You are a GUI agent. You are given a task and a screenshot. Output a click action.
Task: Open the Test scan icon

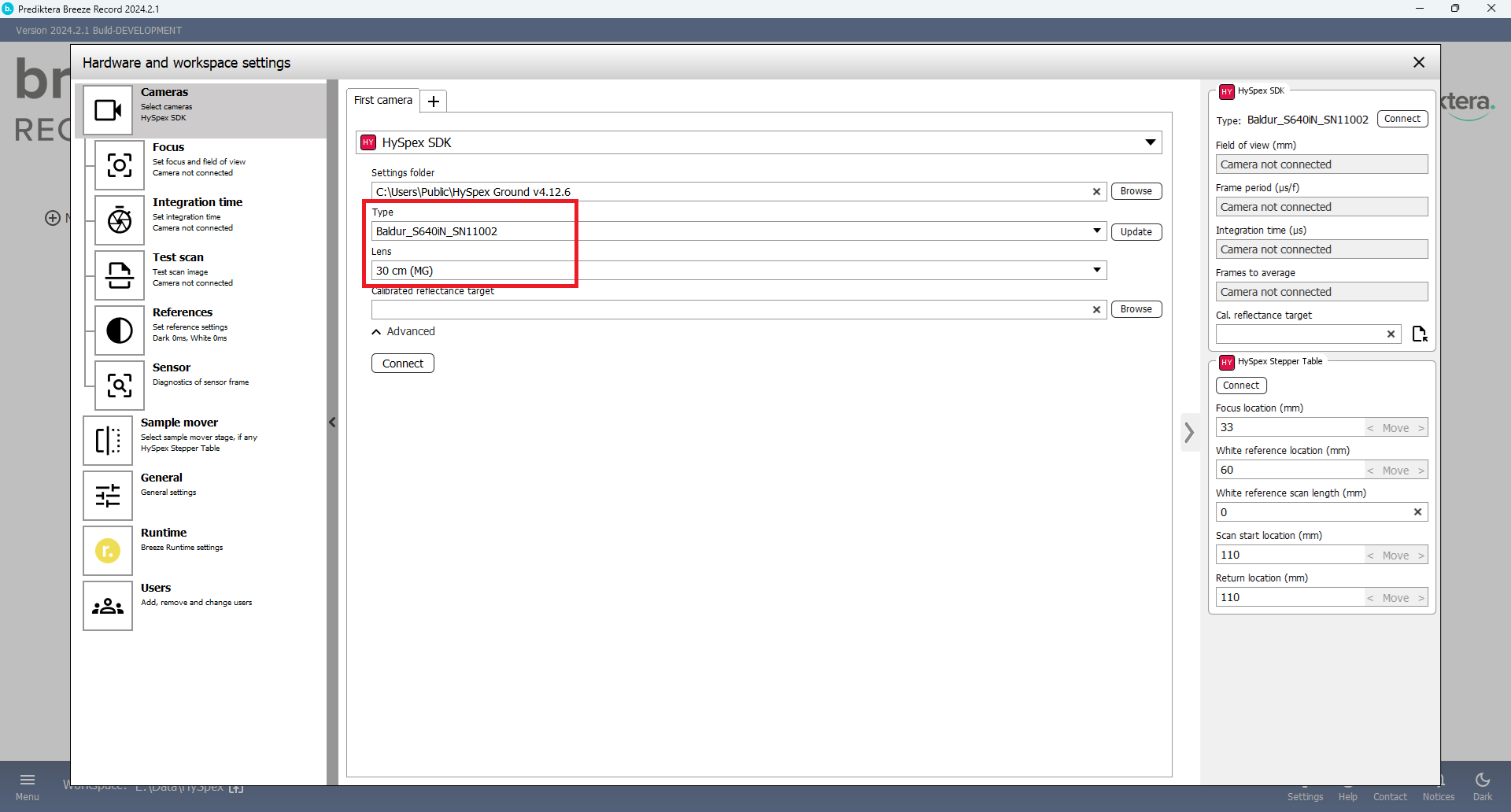tap(120, 275)
